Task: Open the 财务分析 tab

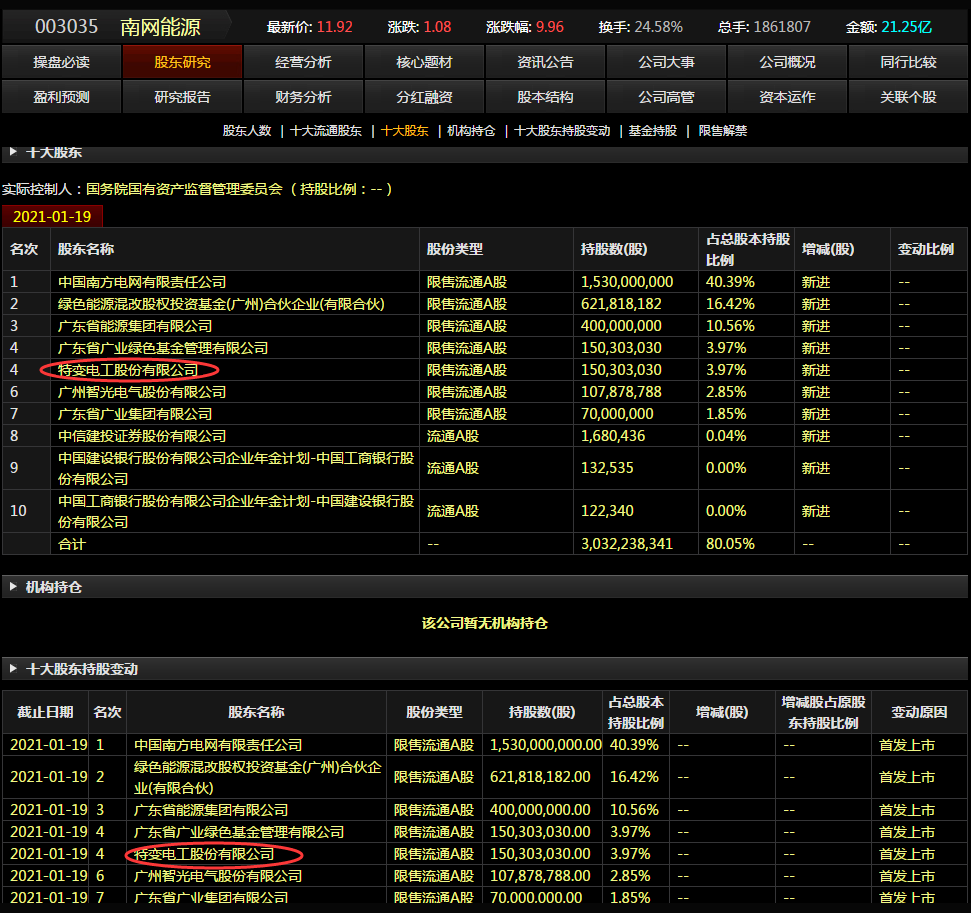Action: point(303,97)
